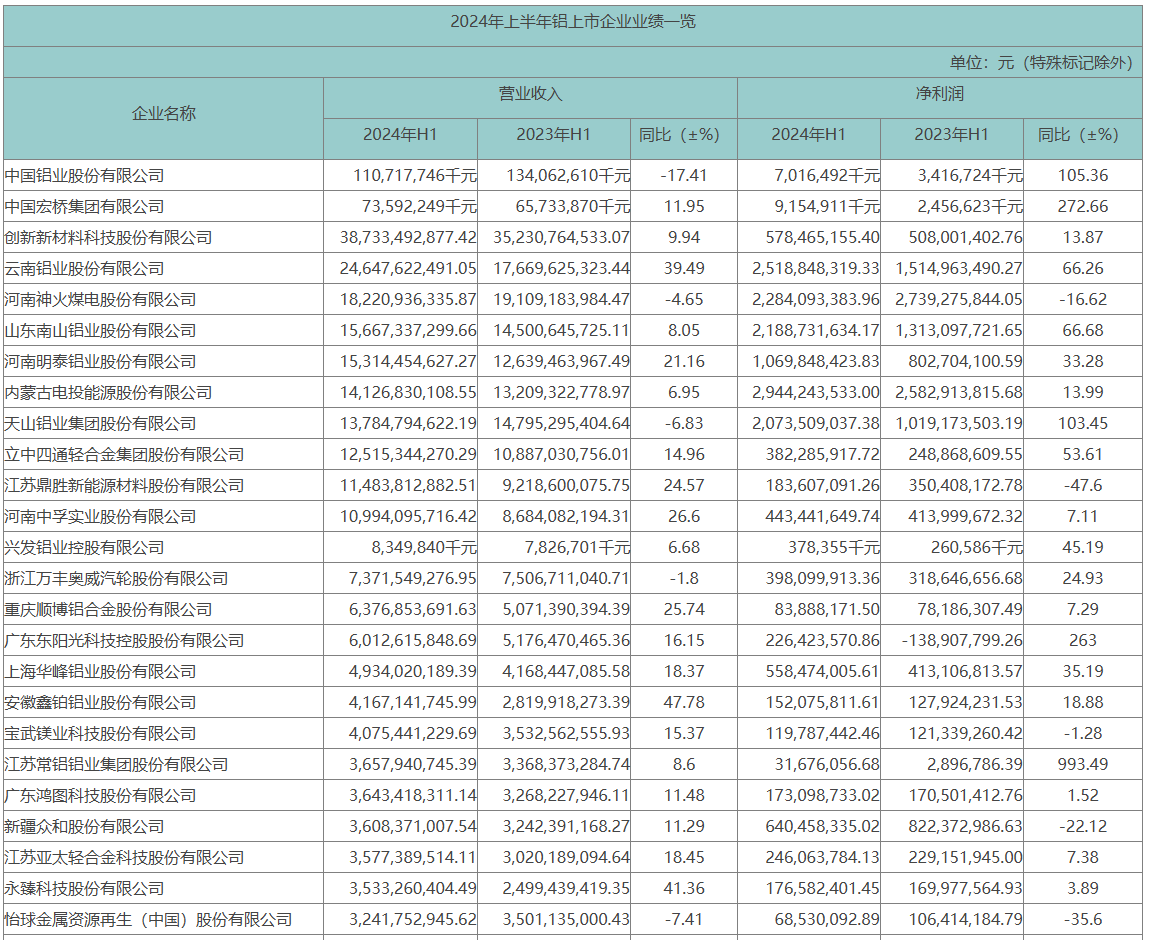Select "内蒙古电投能源股份有限公司" in the name column
1150x940 pixels.
(x=108, y=392)
